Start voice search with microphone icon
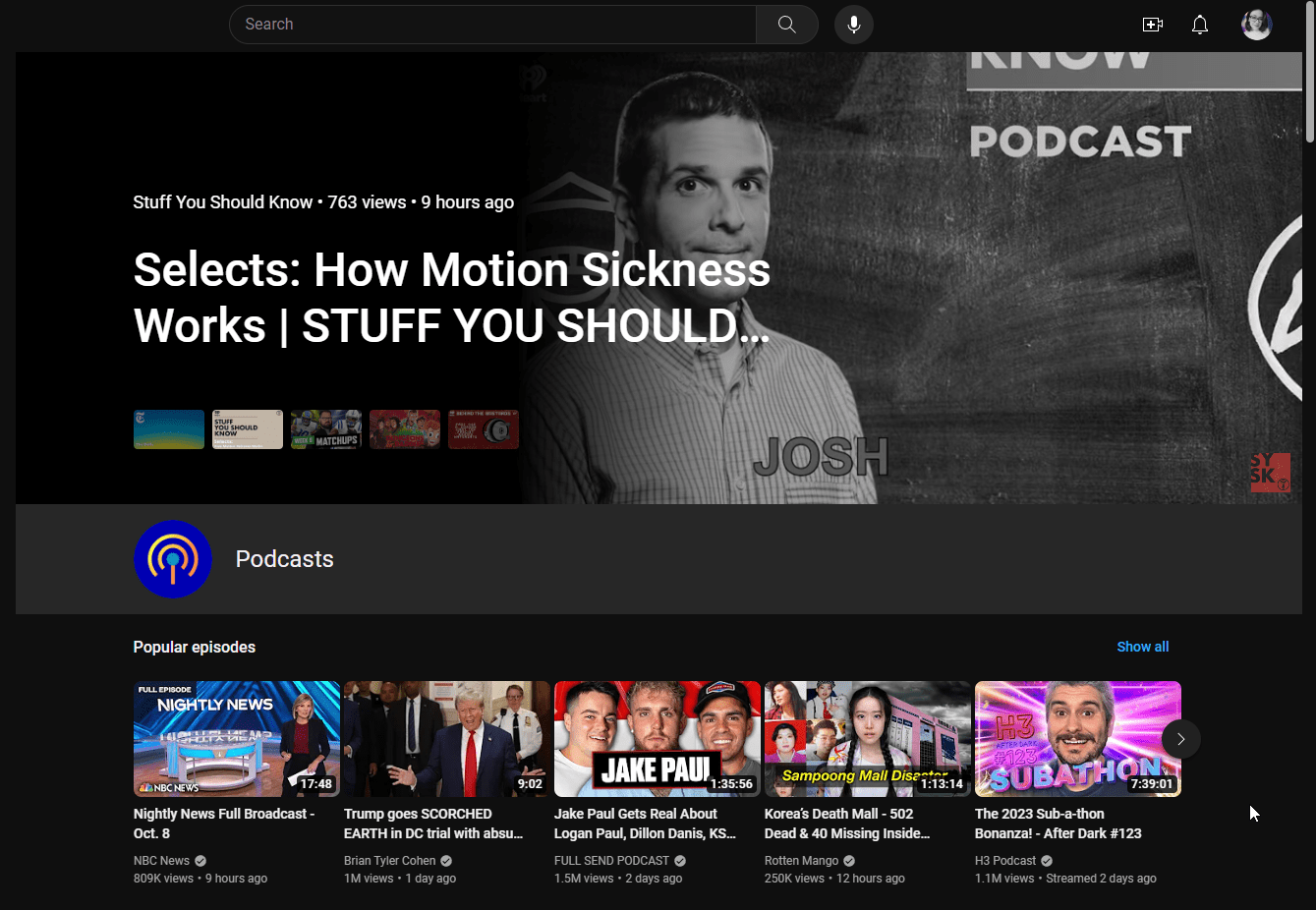Image resolution: width=1316 pixels, height=910 pixels. (854, 25)
